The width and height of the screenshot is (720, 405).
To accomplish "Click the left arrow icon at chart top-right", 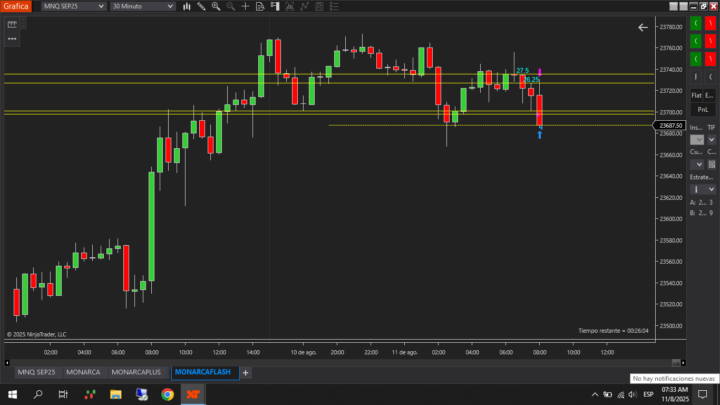I will (643, 28).
